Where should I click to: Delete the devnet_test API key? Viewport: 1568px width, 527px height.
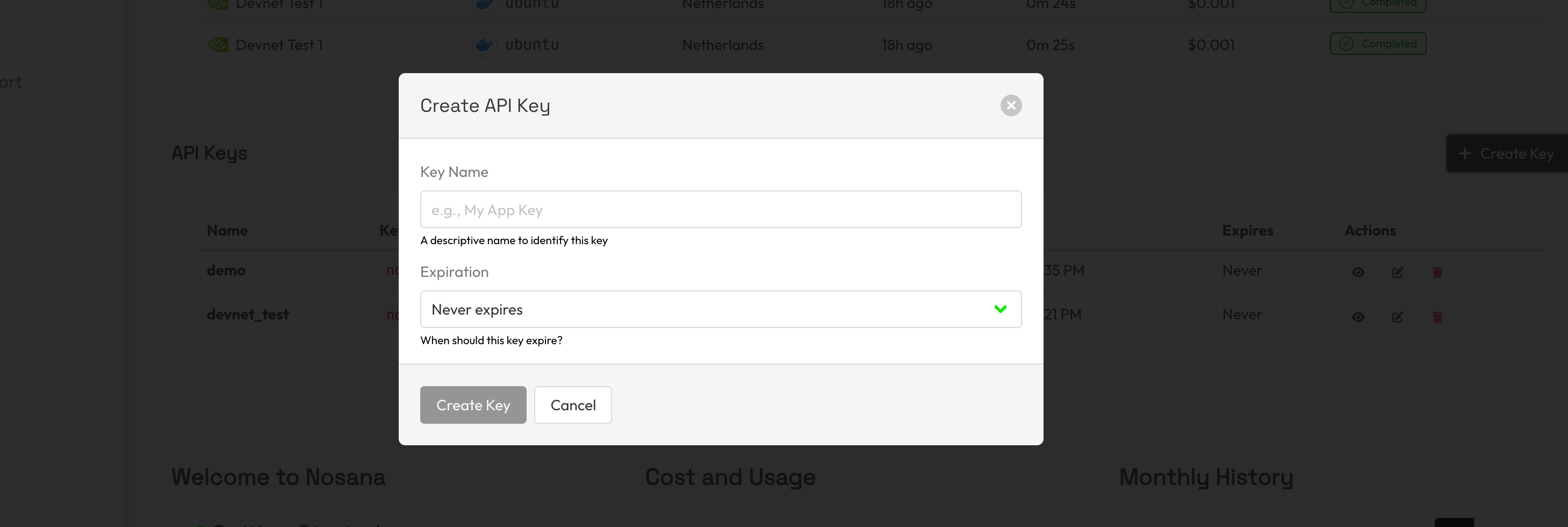(x=1438, y=317)
